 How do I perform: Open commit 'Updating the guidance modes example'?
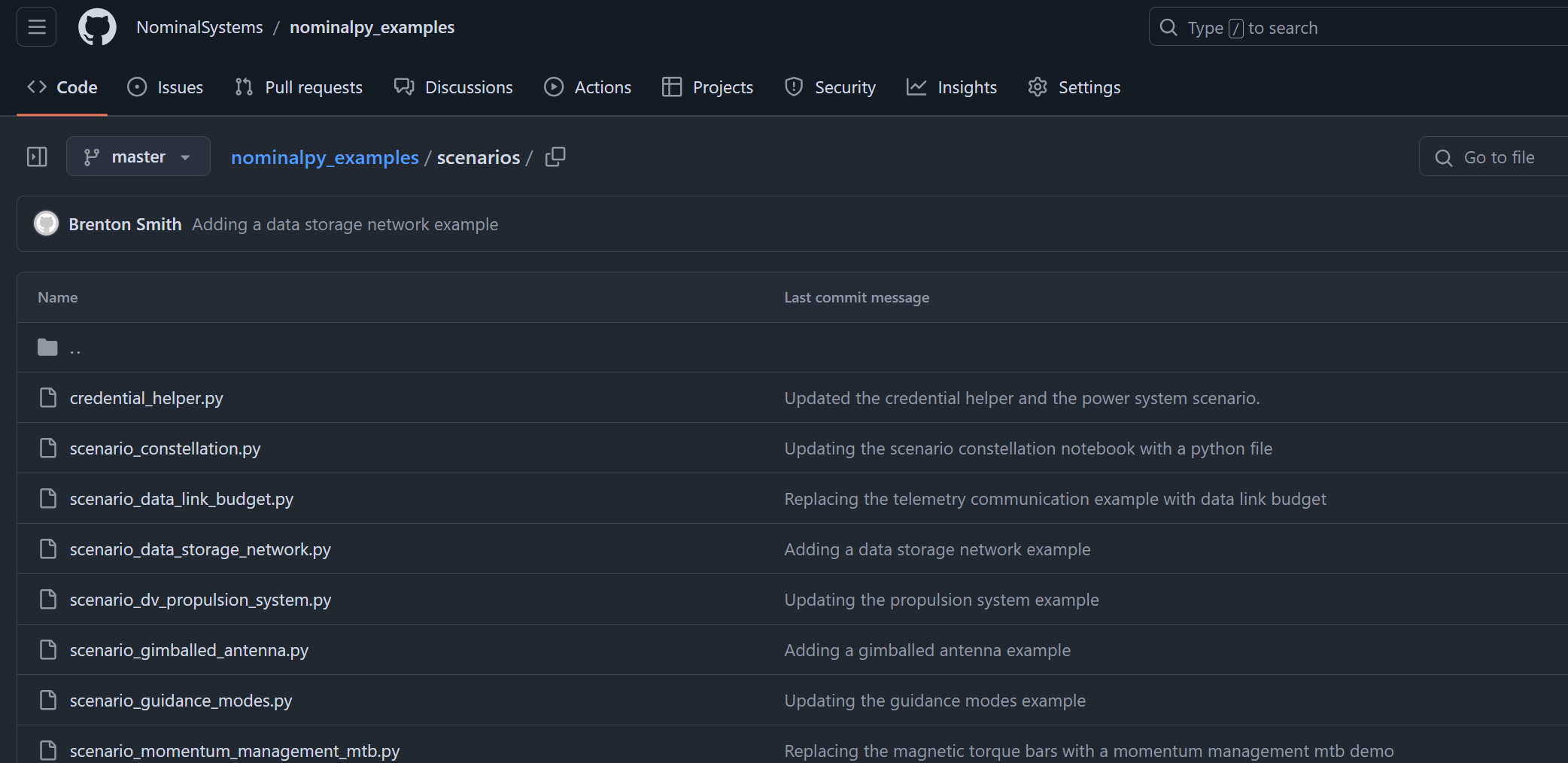(x=935, y=701)
